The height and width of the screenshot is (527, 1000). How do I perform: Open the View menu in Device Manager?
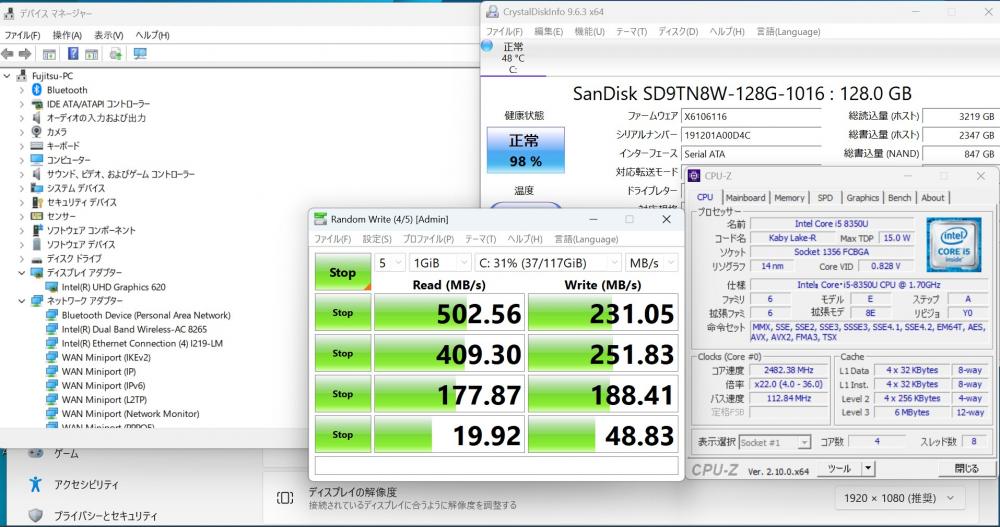(109, 35)
